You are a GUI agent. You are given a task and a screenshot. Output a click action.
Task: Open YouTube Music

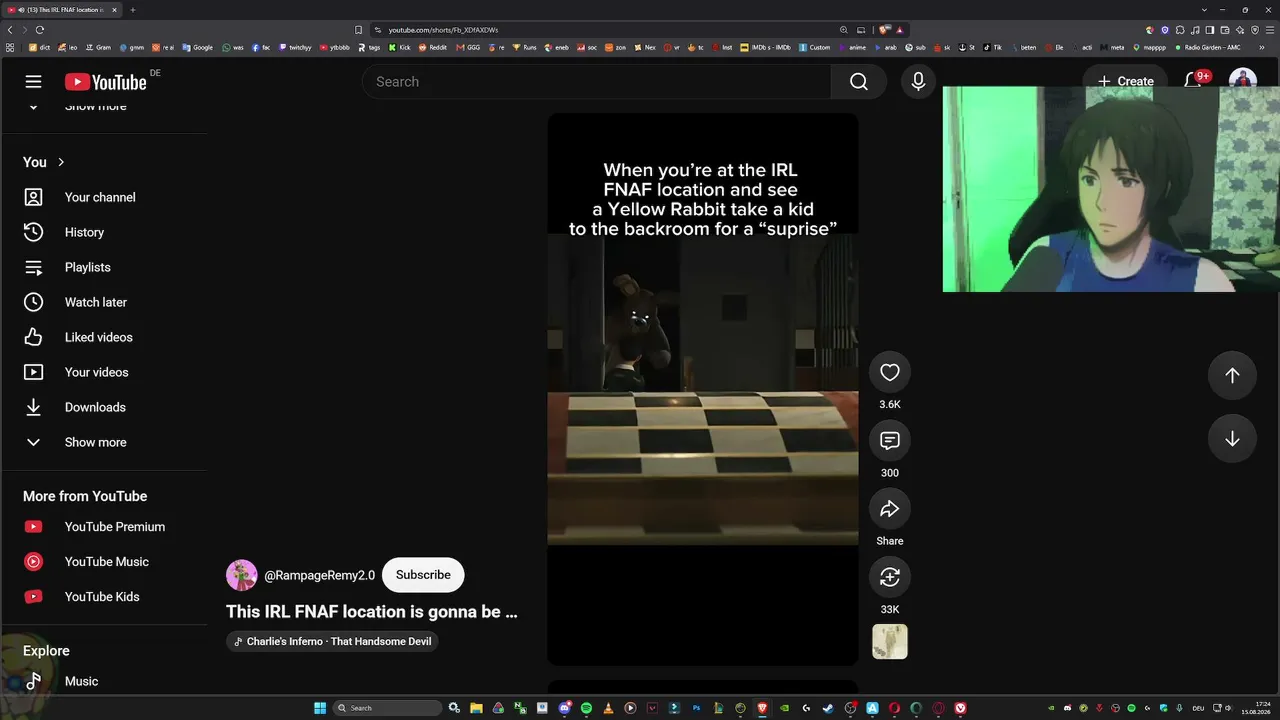105,562
